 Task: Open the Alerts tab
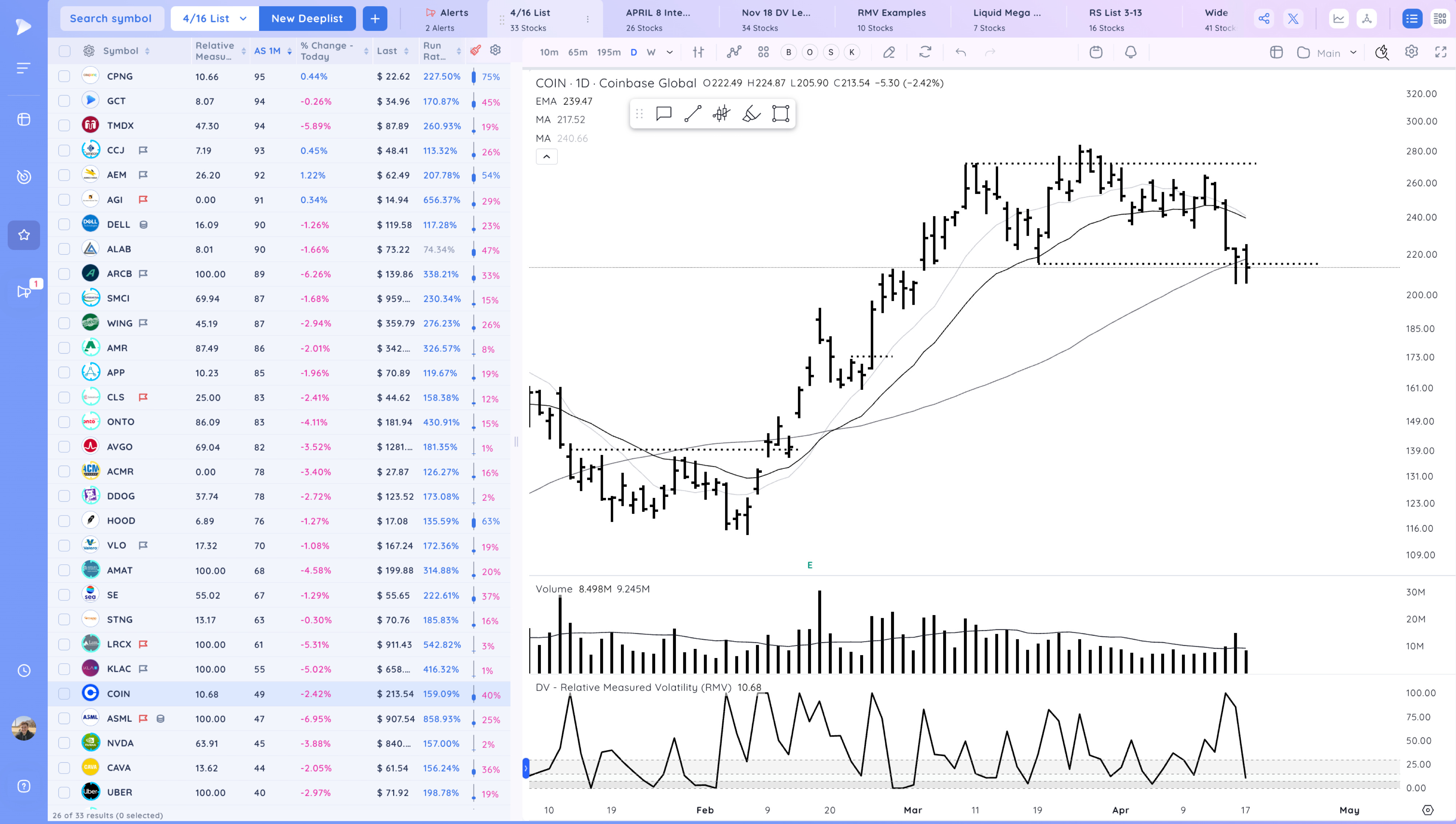447,19
